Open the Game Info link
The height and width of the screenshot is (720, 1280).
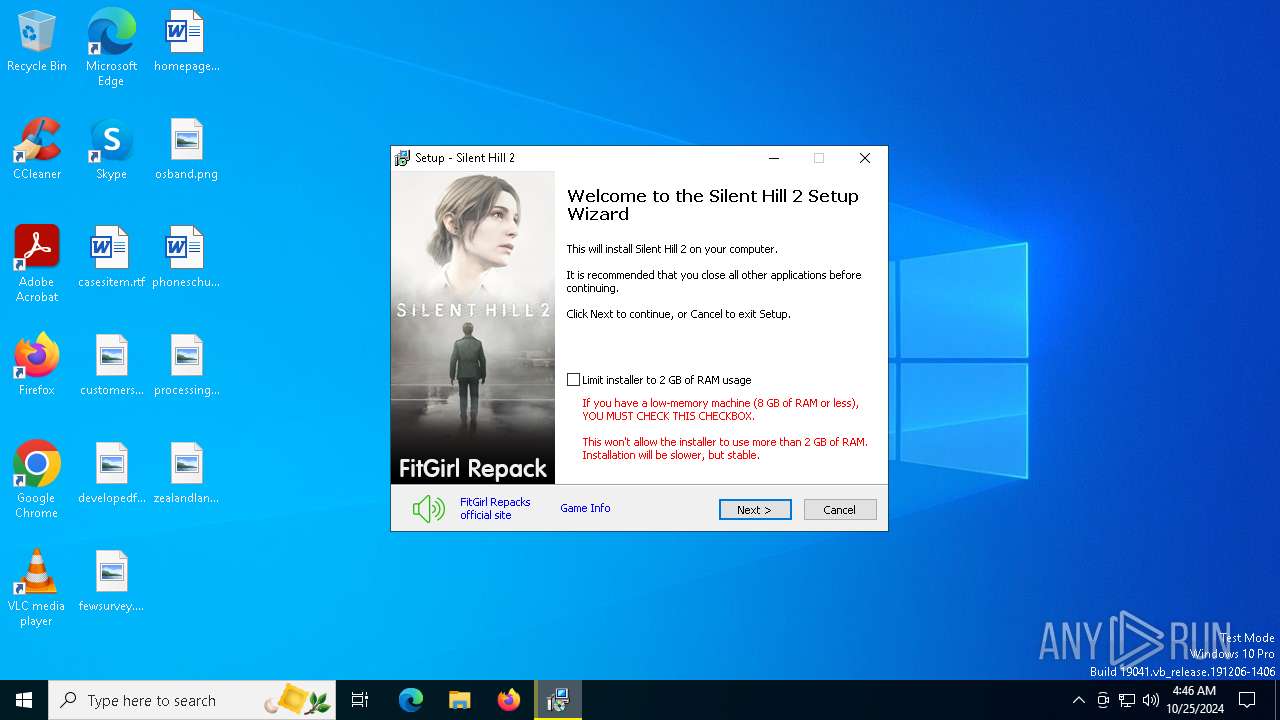click(x=585, y=508)
